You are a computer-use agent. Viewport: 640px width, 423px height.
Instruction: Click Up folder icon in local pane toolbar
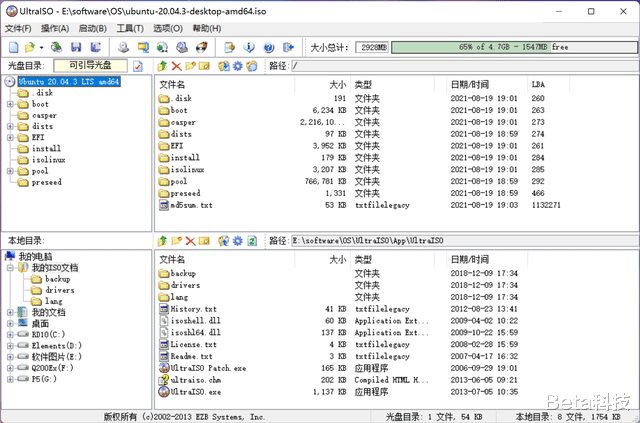162,241
